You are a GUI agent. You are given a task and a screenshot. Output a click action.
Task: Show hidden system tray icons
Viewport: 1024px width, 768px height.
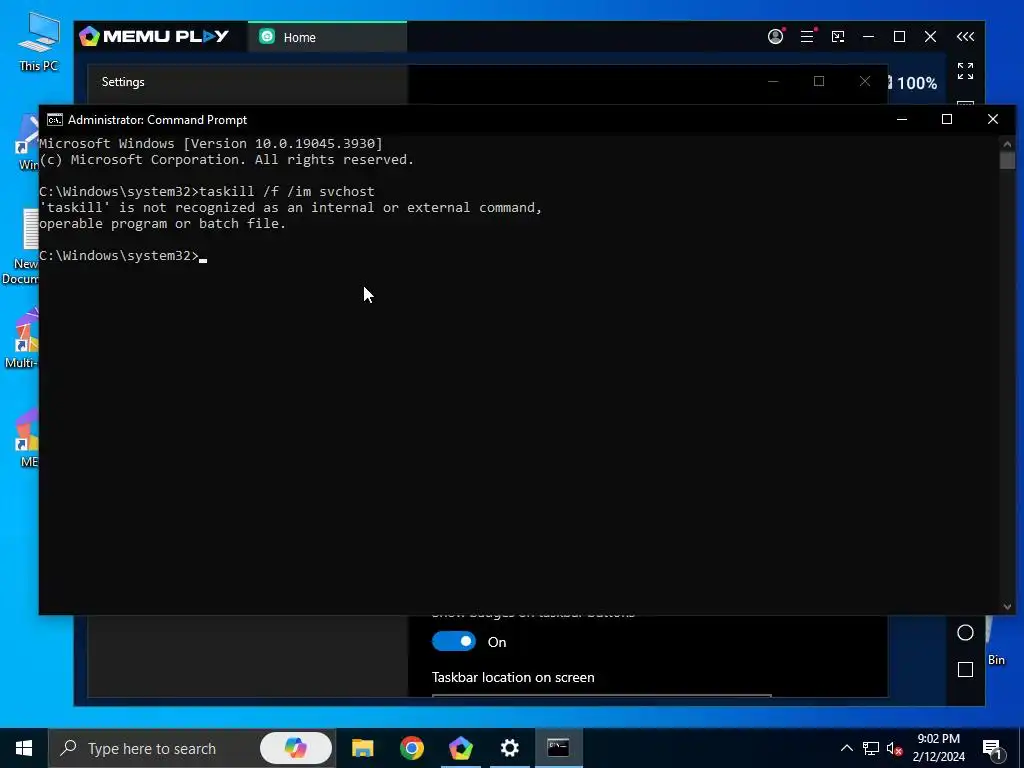[846, 748]
